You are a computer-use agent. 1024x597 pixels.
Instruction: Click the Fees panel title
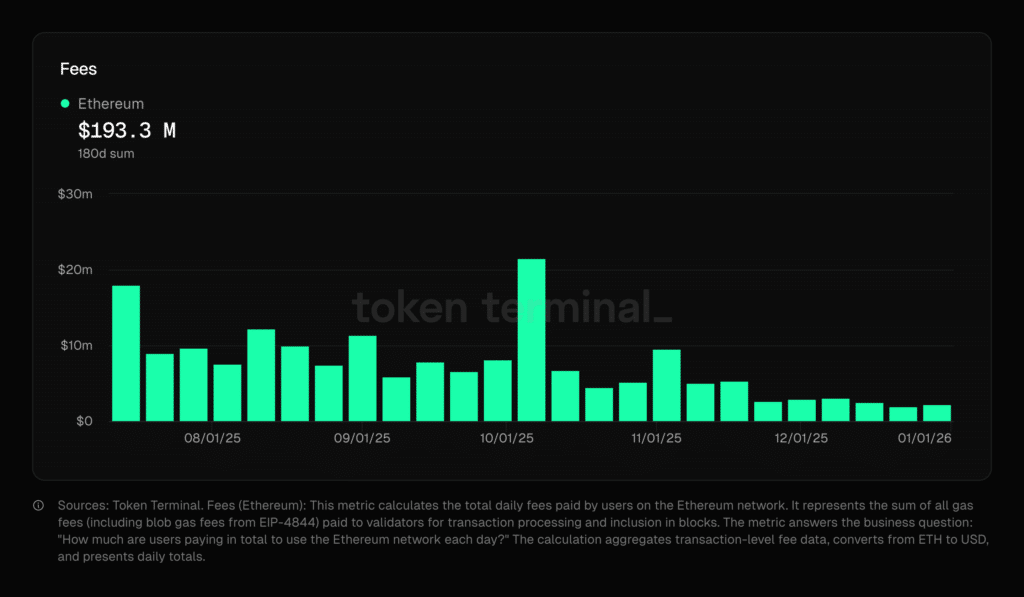[78, 69]
